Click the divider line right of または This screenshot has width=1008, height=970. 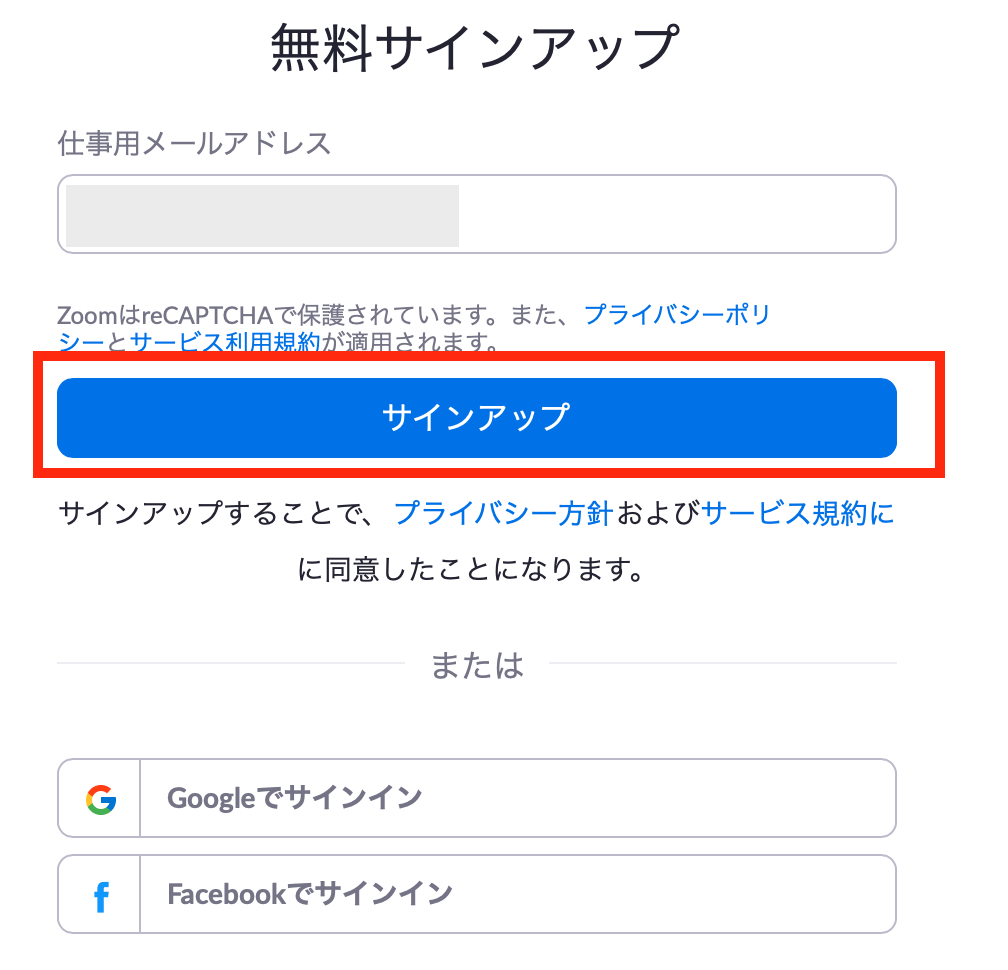(723, 663)
